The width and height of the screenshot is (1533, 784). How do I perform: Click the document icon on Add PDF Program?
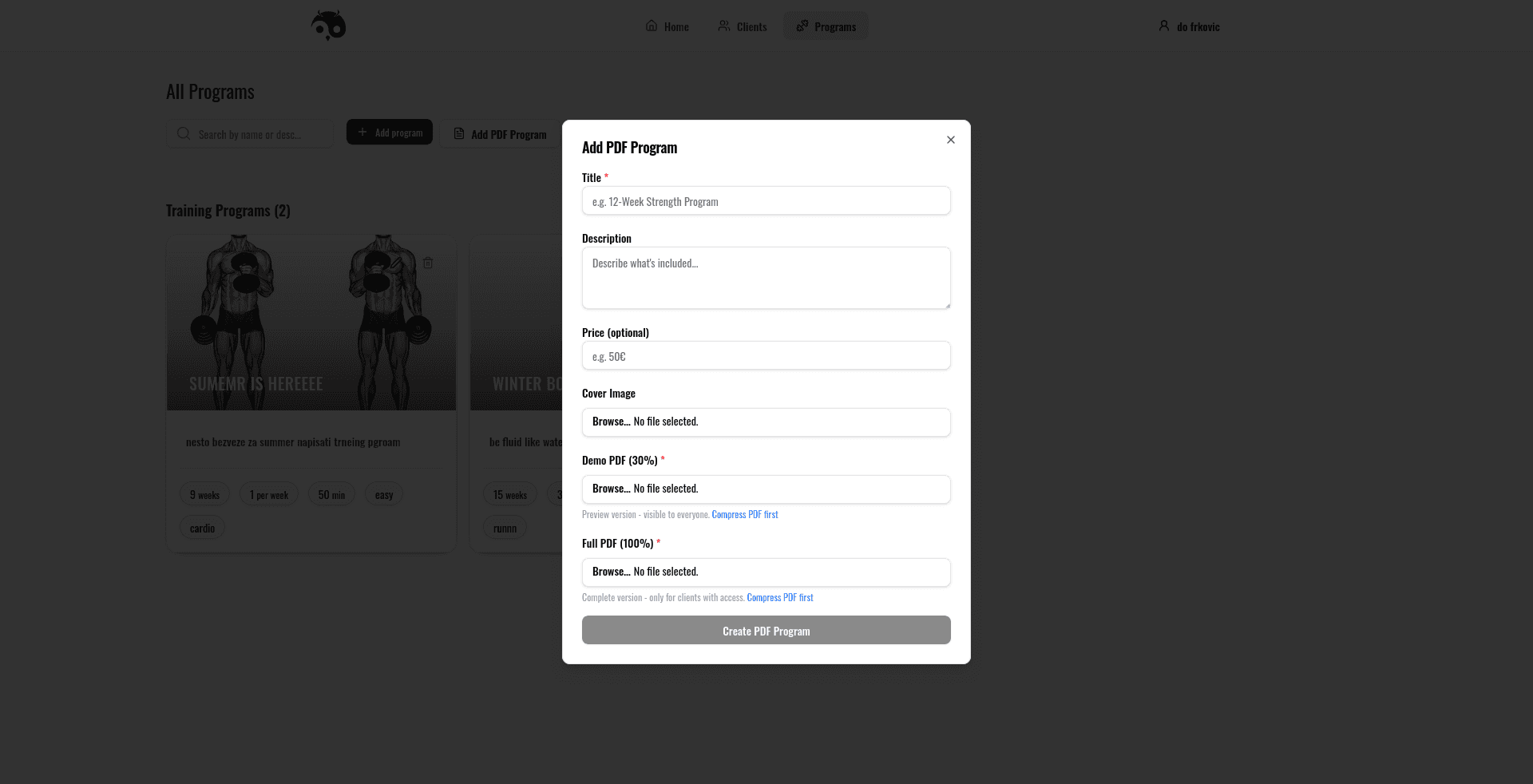click(458, 133)
